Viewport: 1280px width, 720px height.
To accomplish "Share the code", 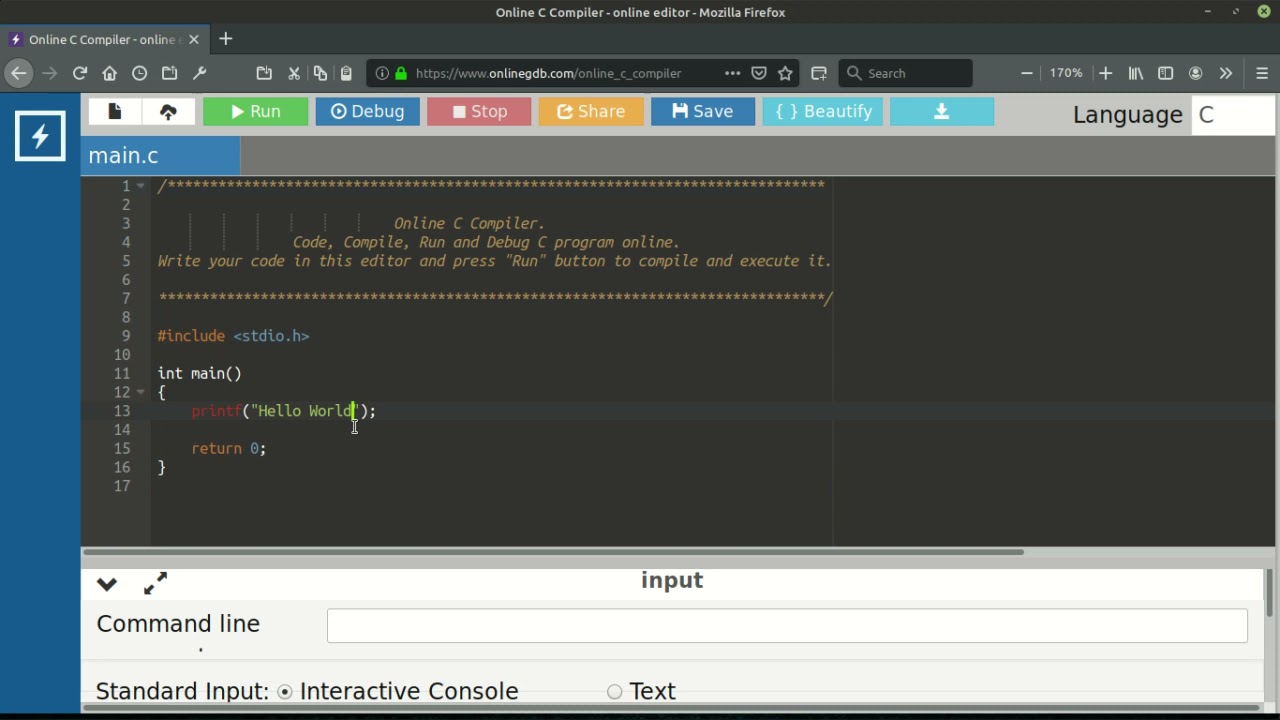I will (x=591, y=111).
